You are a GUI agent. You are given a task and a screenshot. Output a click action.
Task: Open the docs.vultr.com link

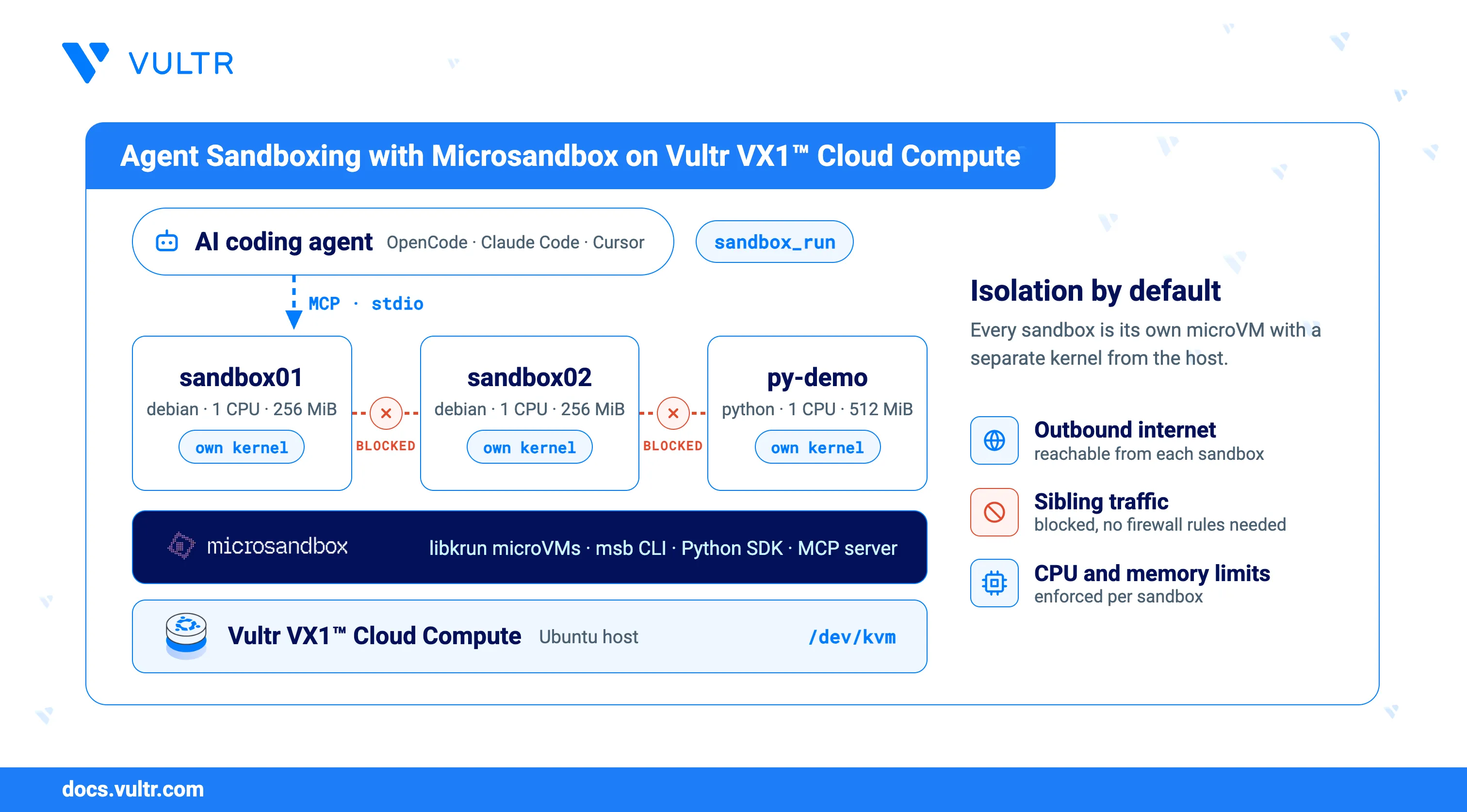pyautogui.click(x=133, y=789)
